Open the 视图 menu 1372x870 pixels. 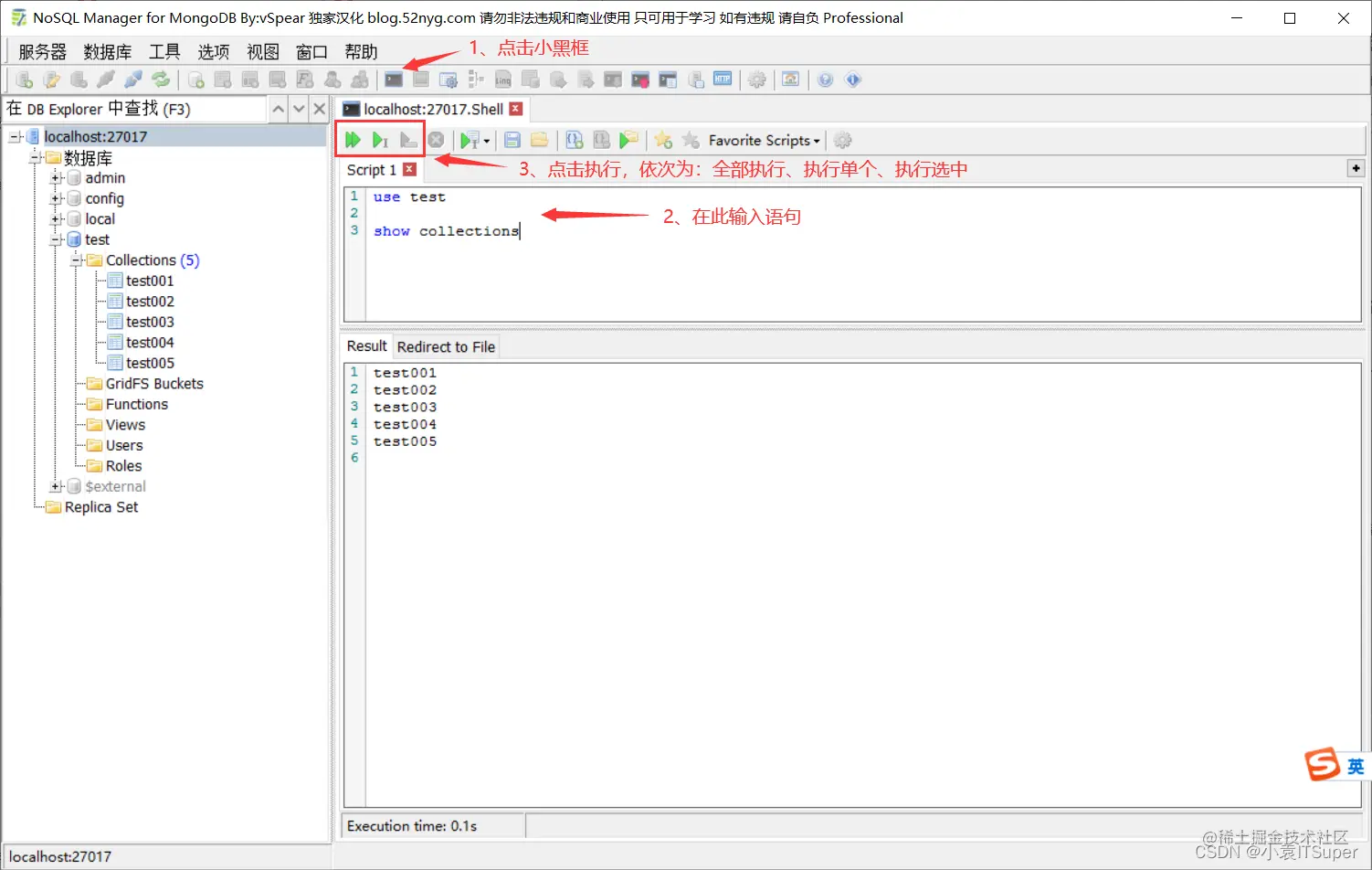tap(263, 52)
